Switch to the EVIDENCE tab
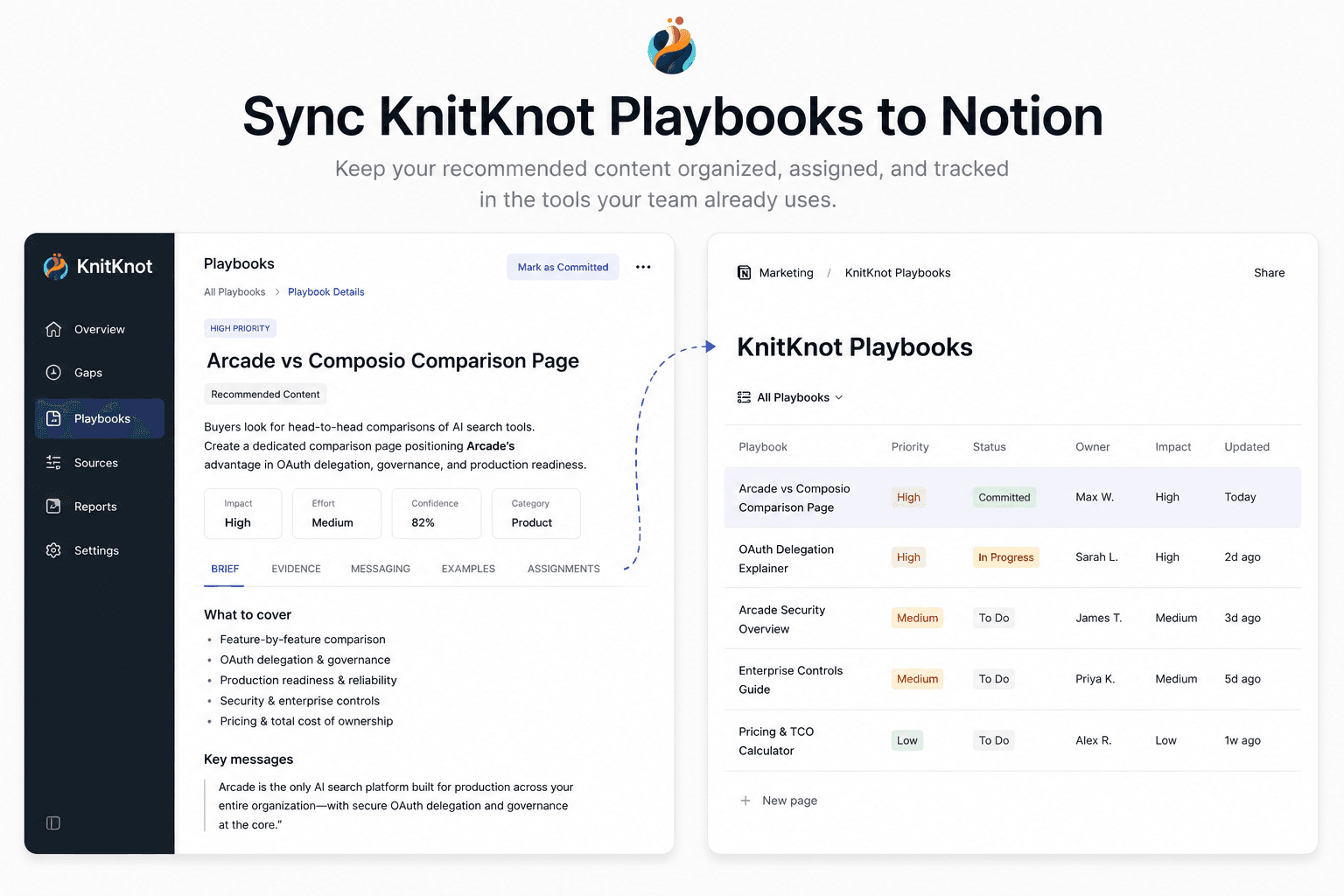The width and height of the screenshot is (1344, 896). tap(296, 569)
